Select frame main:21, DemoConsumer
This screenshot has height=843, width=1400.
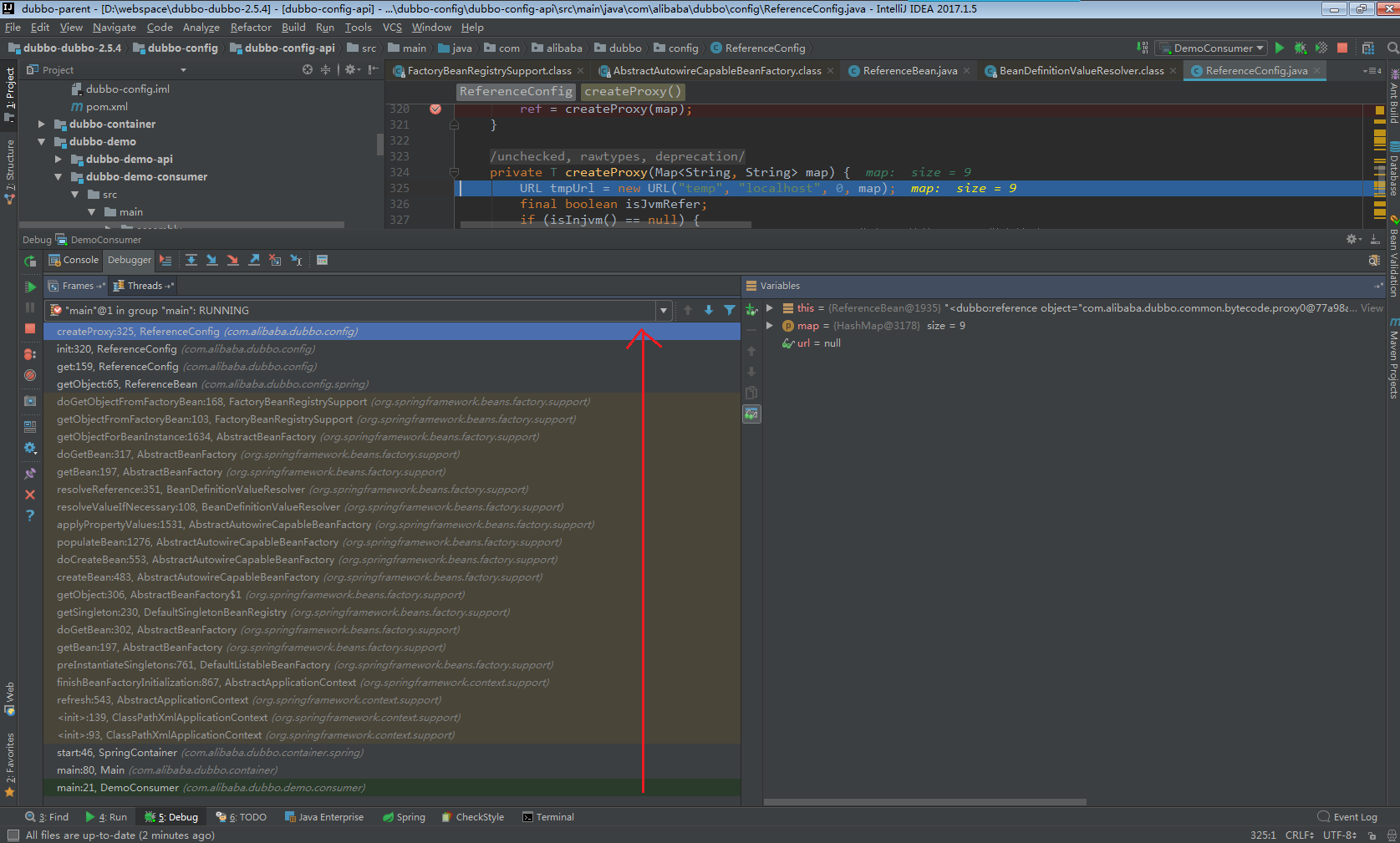tap(391, 788)
